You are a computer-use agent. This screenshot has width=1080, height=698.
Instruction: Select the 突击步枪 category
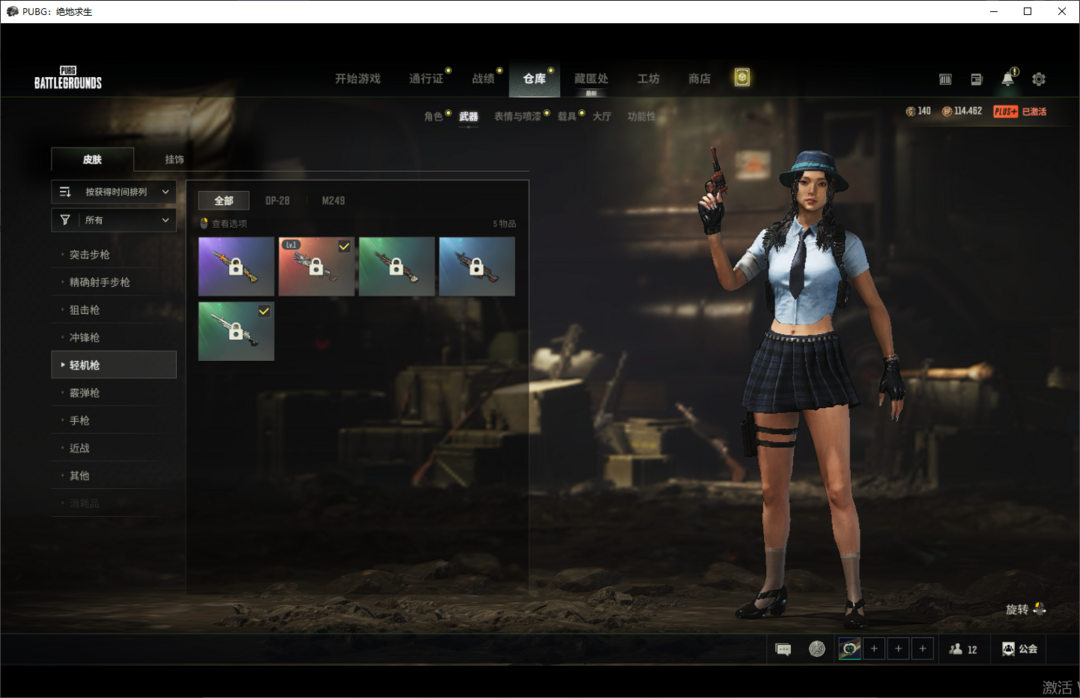click(114, 254)
